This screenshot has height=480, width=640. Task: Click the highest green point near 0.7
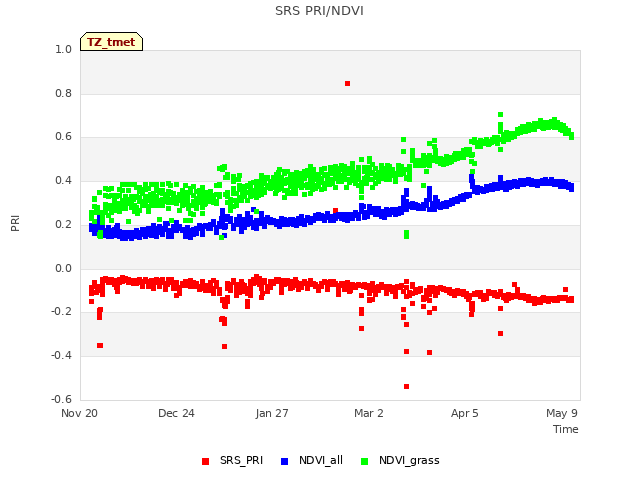coord(500,115)
